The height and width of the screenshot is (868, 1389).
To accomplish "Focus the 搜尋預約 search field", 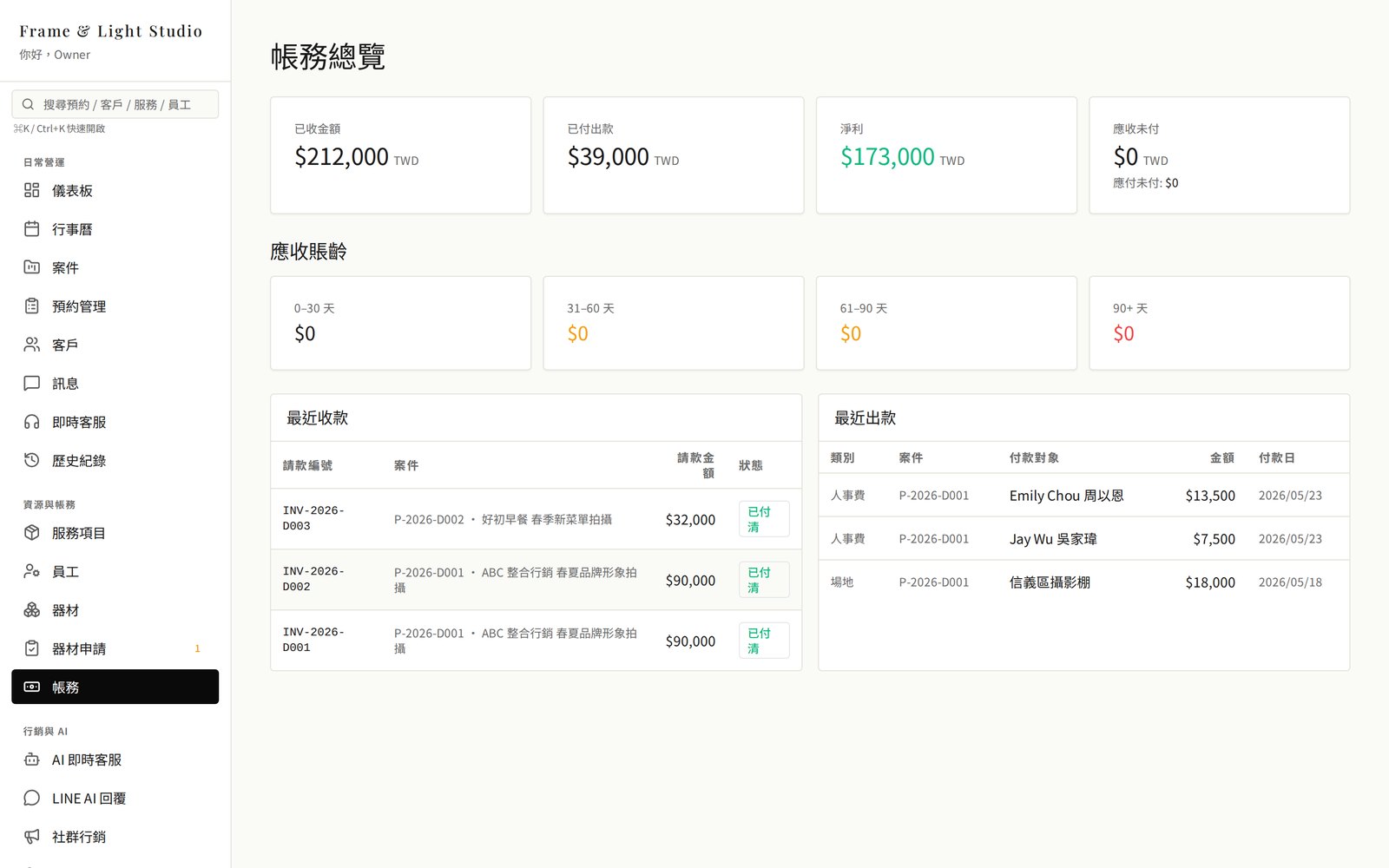I will (x=115, y=104).
